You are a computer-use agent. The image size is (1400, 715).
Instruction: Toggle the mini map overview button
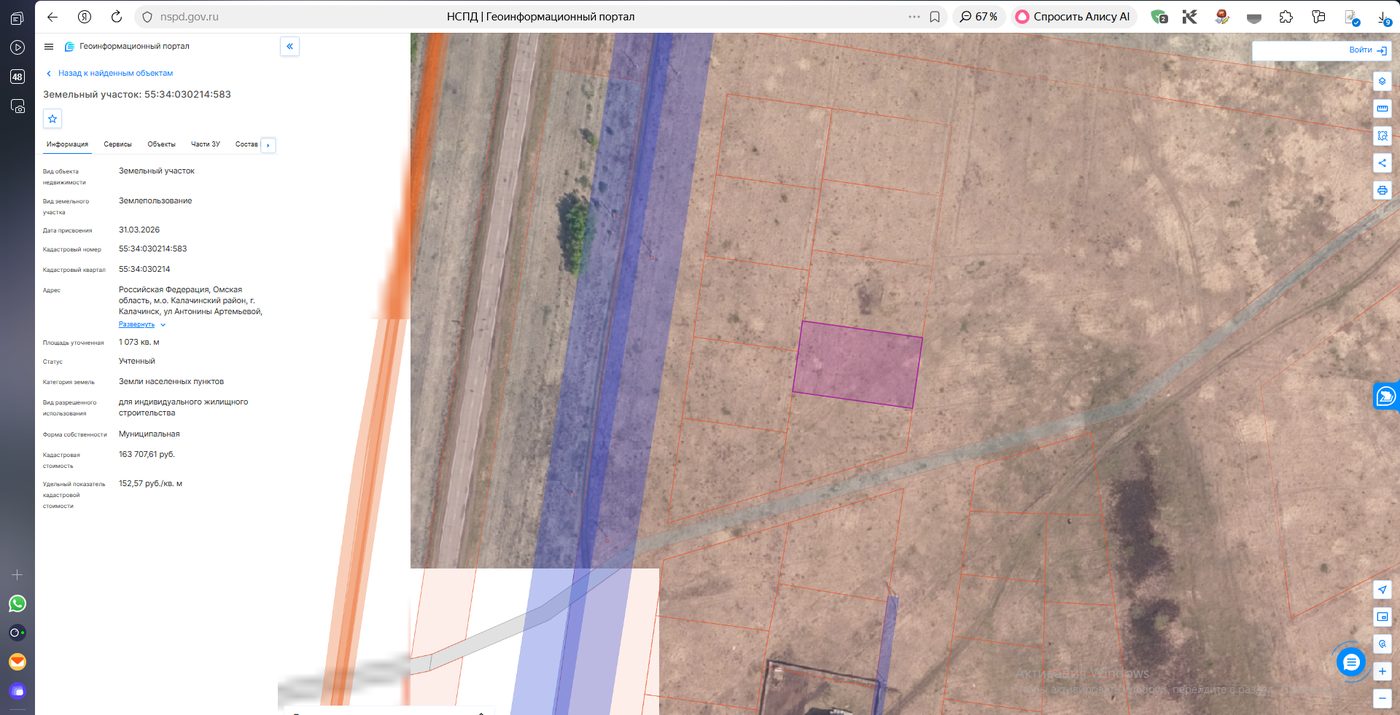click(x=1382, y=616)
